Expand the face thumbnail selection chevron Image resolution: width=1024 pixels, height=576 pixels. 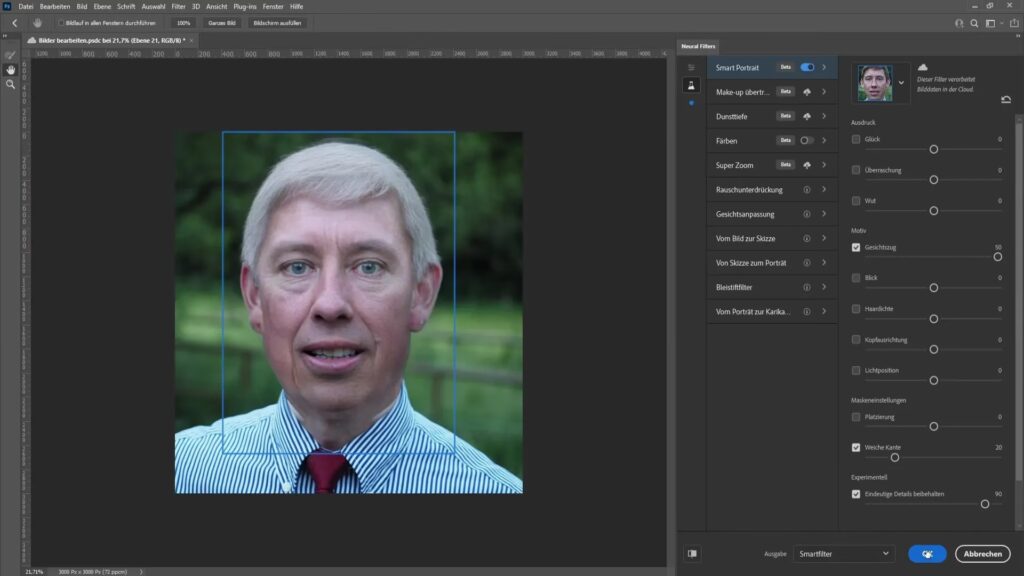tap(901, 84)
